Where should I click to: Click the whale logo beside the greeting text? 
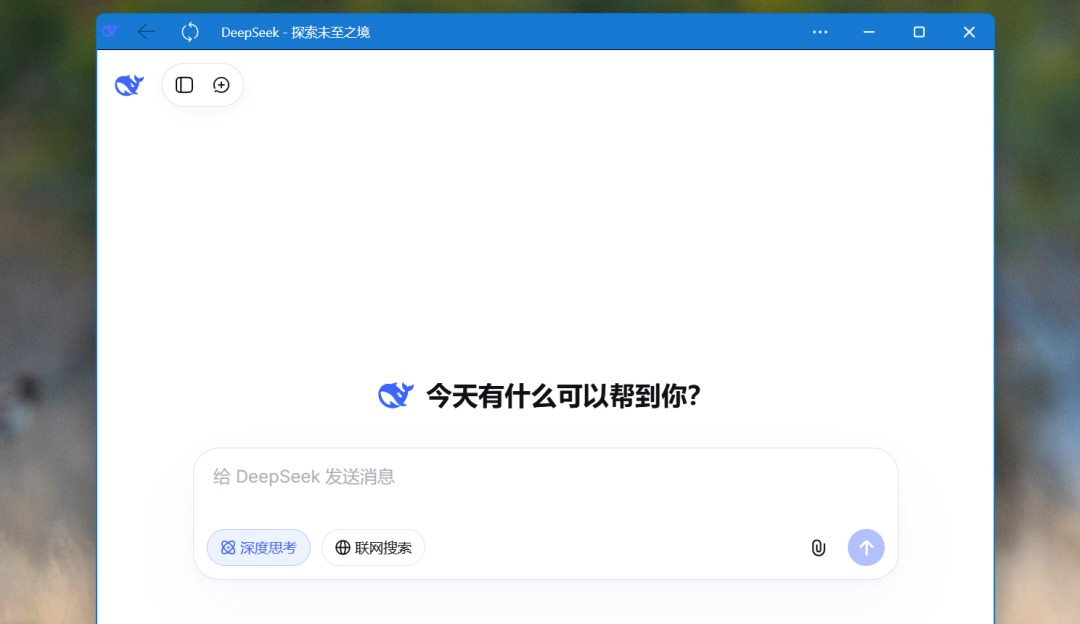[x=395, y=394]
